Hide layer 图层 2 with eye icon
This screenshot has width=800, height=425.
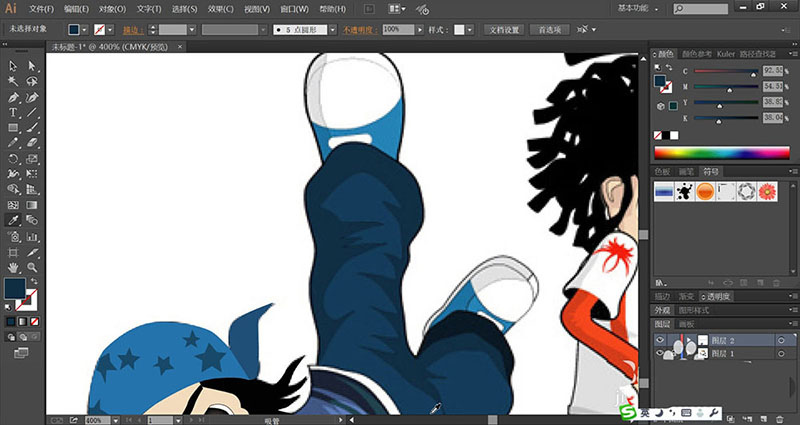(x=660, y=340)
